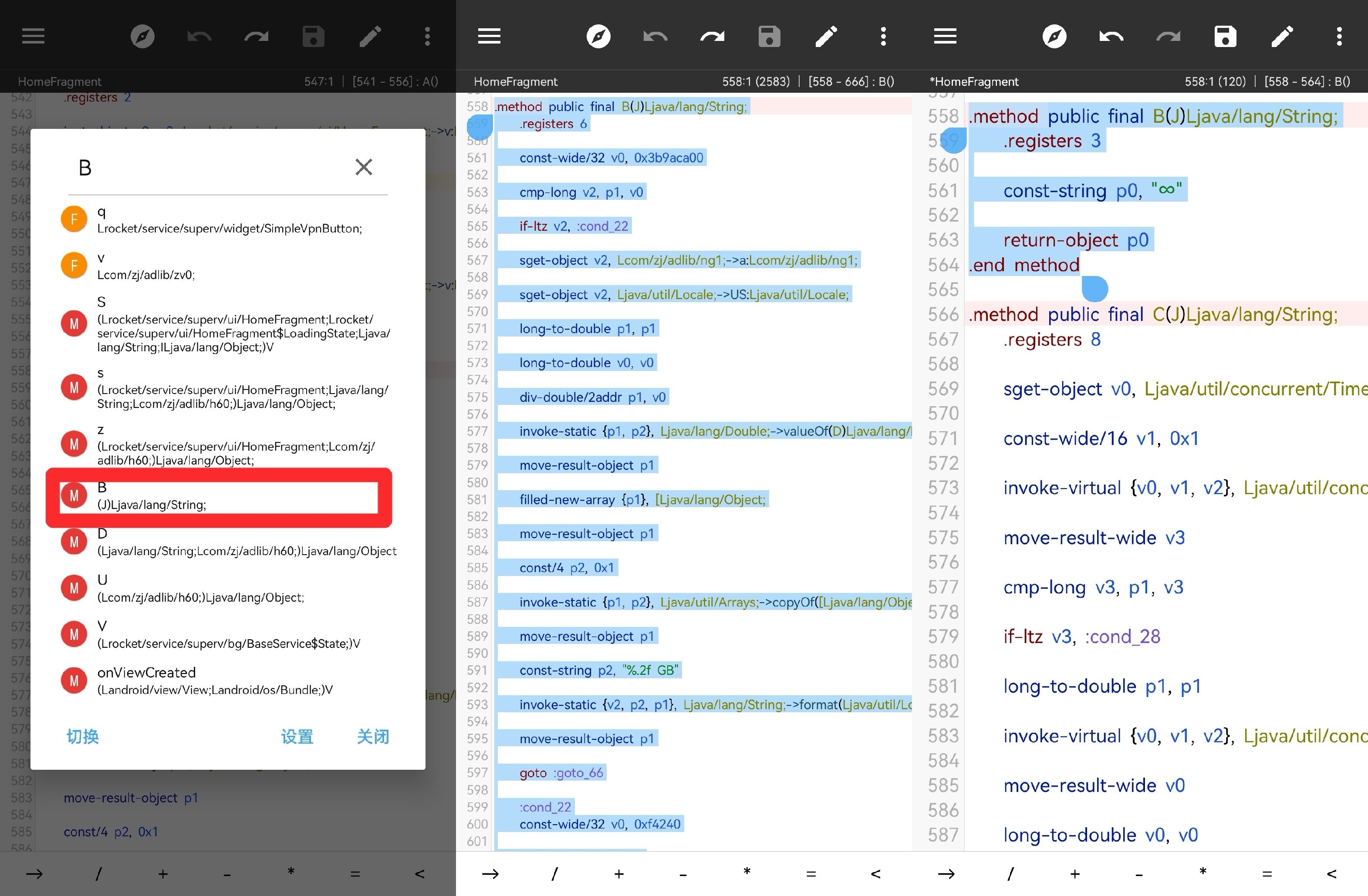The height and width of the screenshot is (896, 1368).
Task: Insert plus symbol in middle pane key bar
Action: coord(618,874)
